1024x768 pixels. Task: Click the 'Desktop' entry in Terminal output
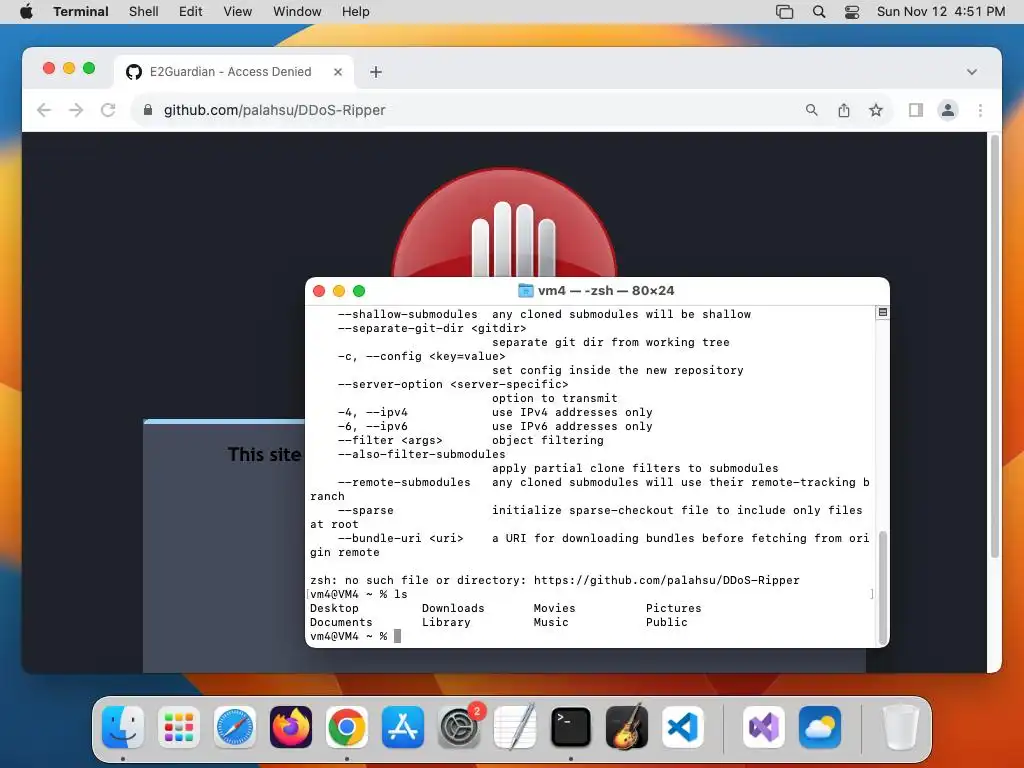334,608
